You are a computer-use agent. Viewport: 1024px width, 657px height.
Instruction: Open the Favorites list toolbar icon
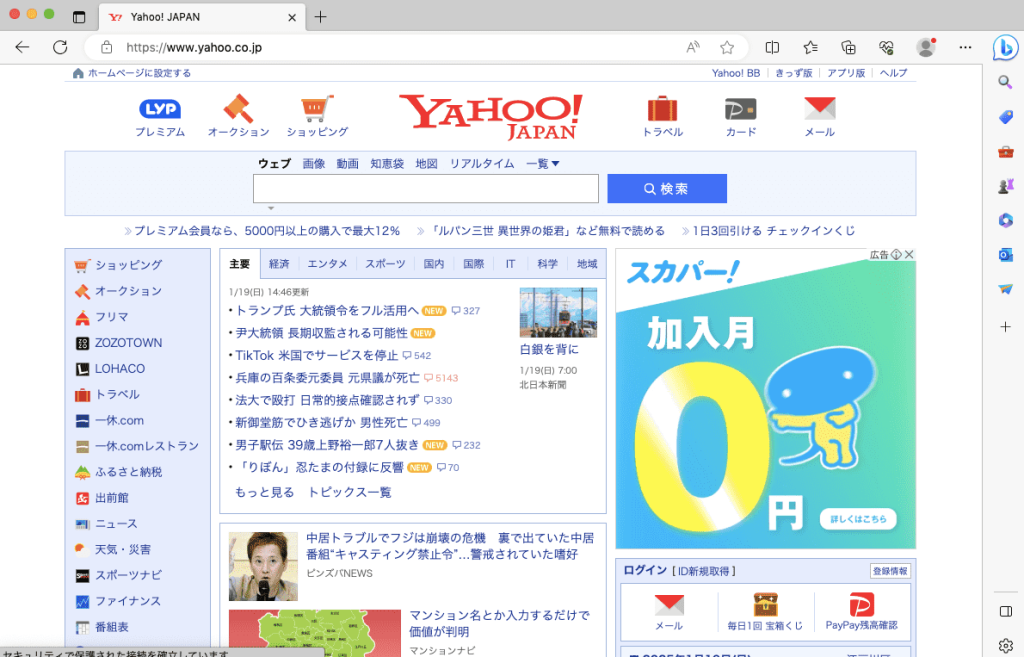(810, 47)
